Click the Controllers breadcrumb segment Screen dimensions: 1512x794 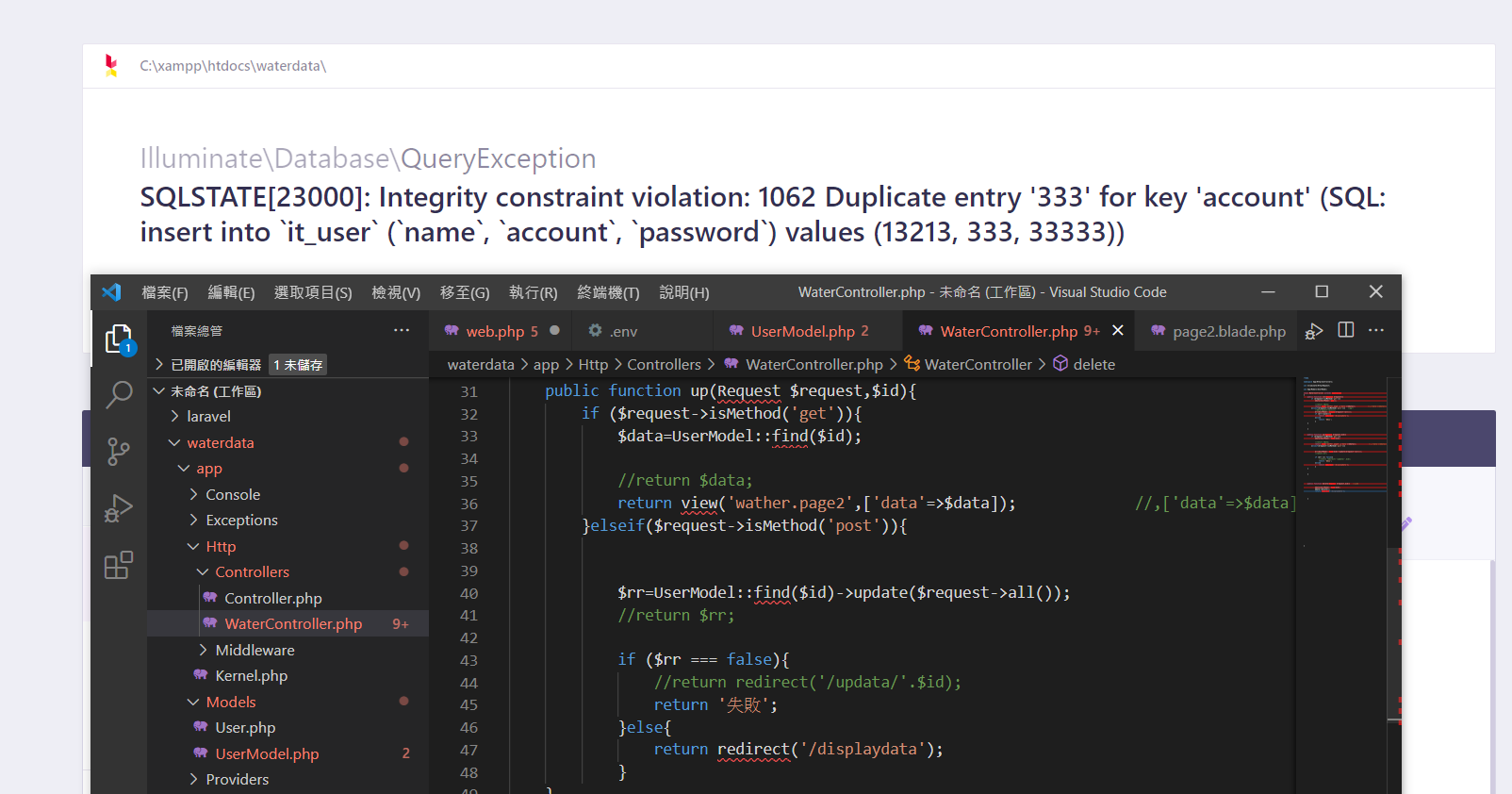point(664,364)
